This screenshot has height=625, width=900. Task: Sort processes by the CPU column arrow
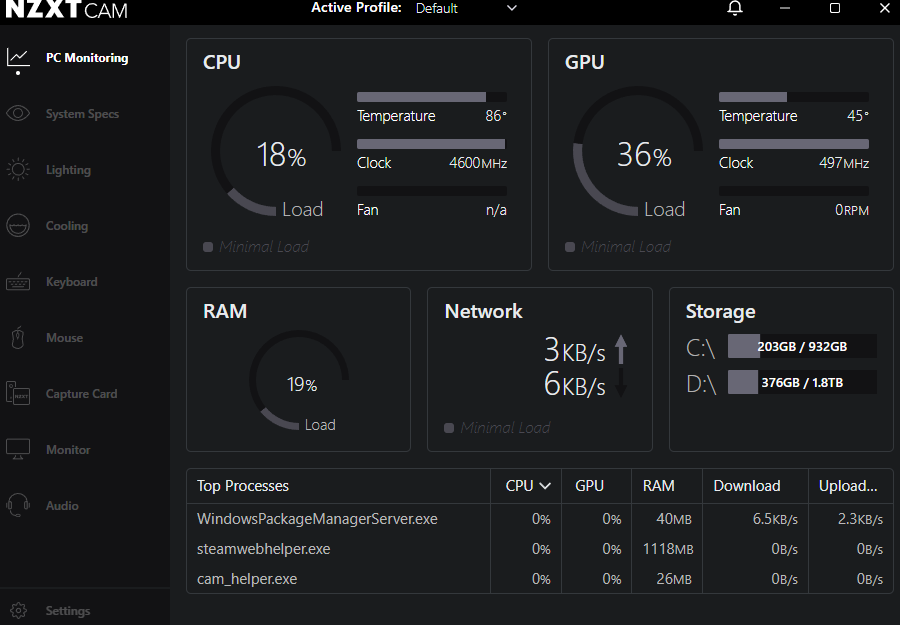pyautogui.click(x=545, y=486)
